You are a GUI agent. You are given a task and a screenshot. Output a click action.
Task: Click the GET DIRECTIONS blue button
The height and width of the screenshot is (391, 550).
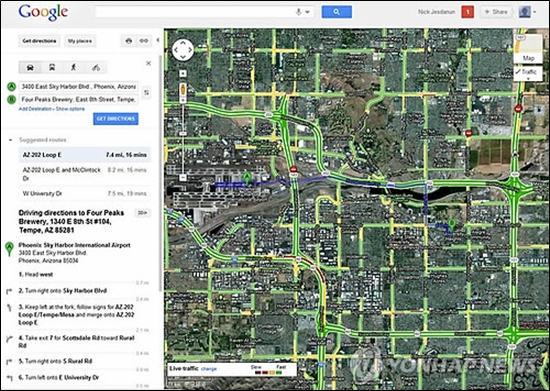[x=116, y=119]
